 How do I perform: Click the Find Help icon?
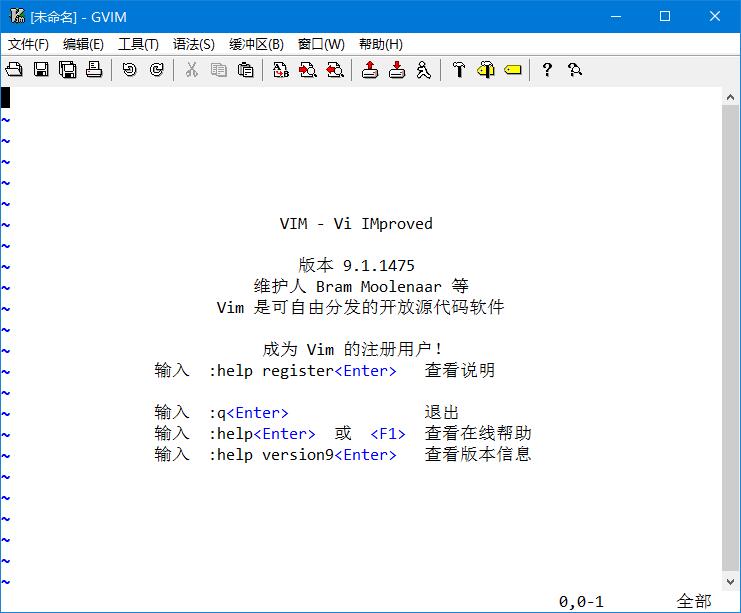pos(575,70)
